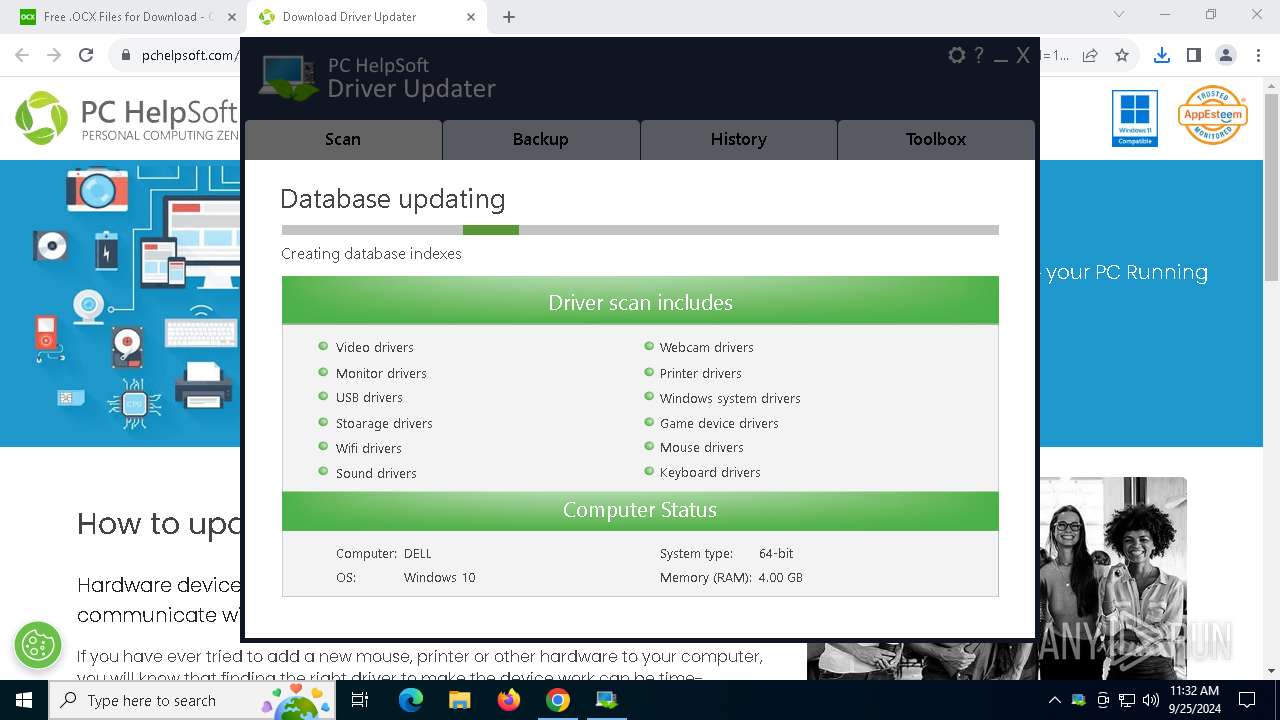Select "Sound drivers" list entry
The image size is (1280, 720).
(376, 473)
